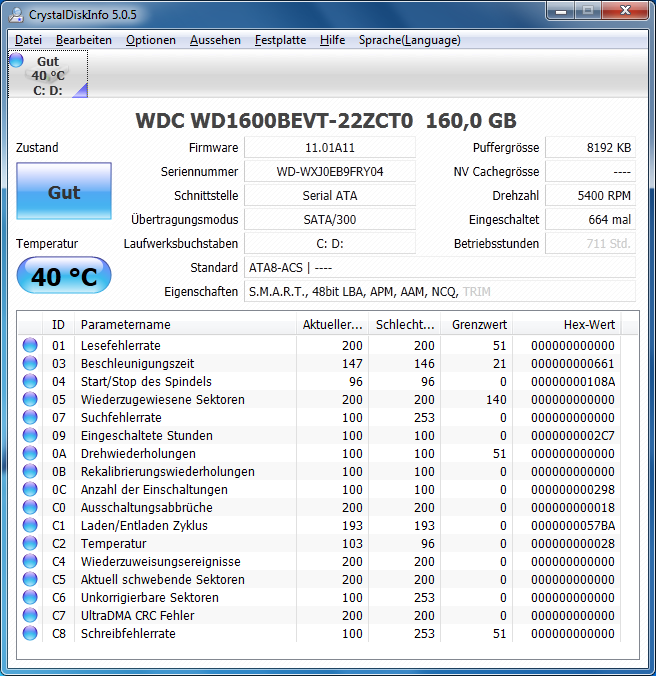Click the CrystalDiskInfo title bar icon
Image resolution: width=656 pixels, height=676 pixels.
(x=16, y=15)
